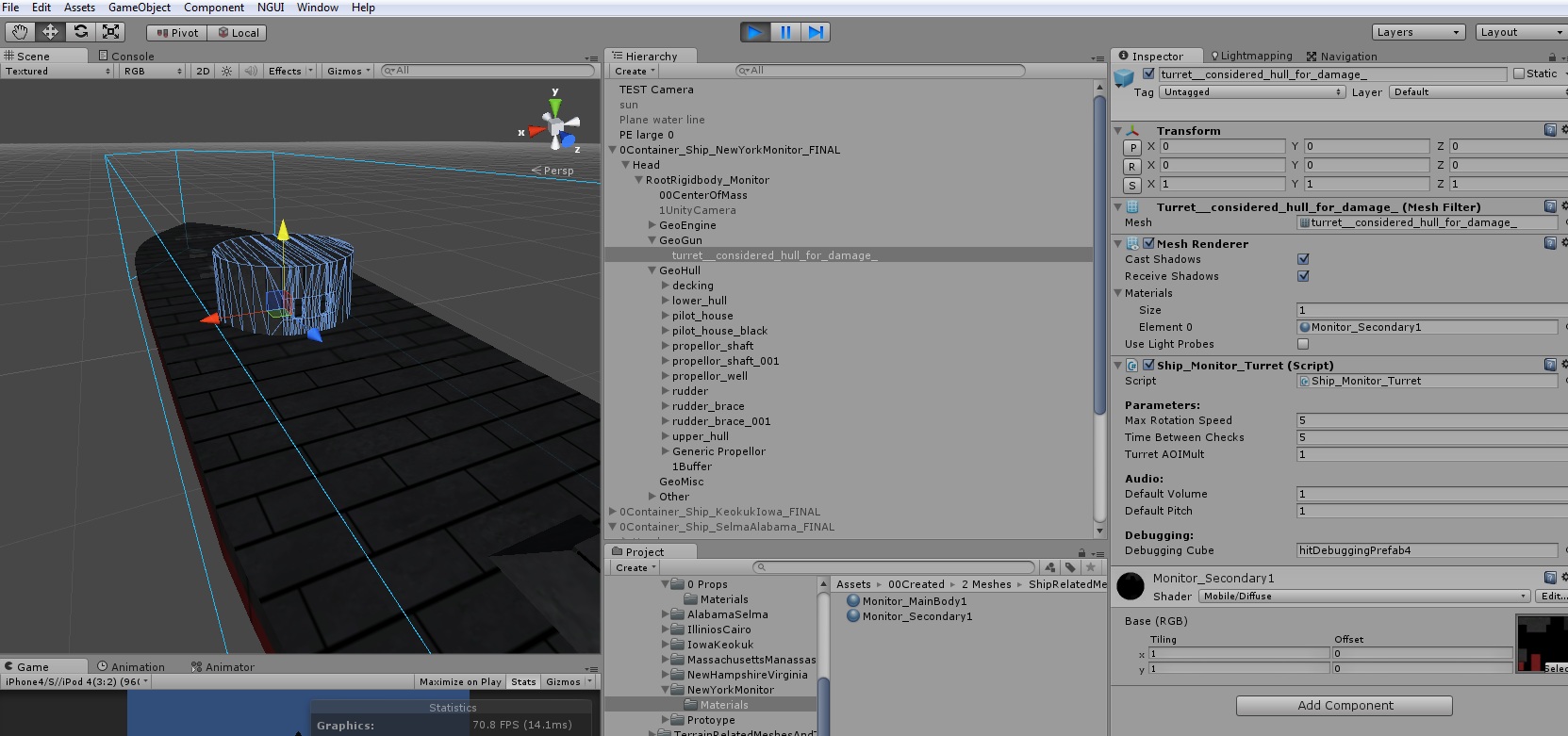Open Mesh Renderer component help icon
The image size is (1568, 736).
1550,243
